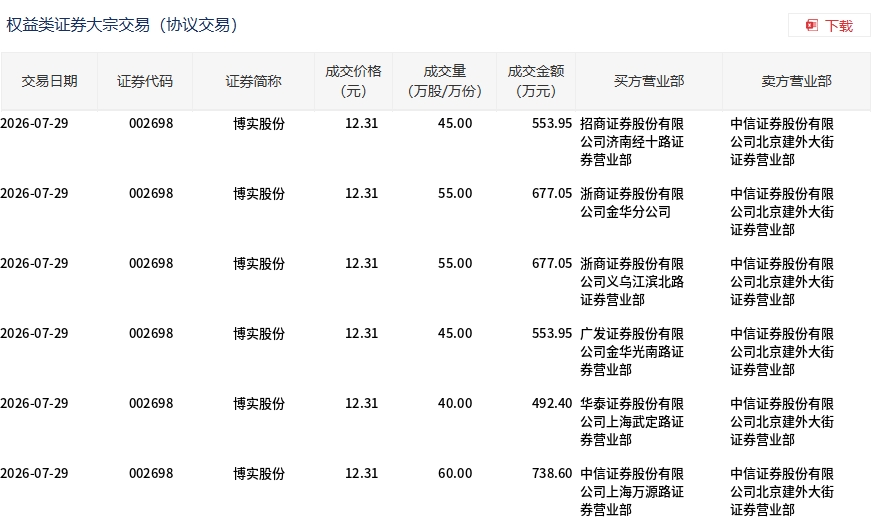Click amount 677.05 in 金华分公司 row

pyautogui.click(x=552, y=193)
